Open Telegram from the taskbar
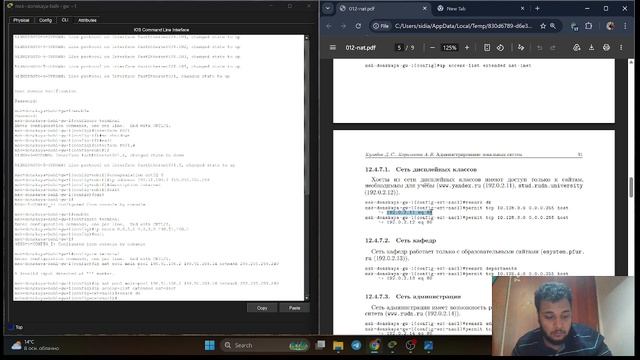The width and height of the screenshot is (640, 360). tap(356, 345)
